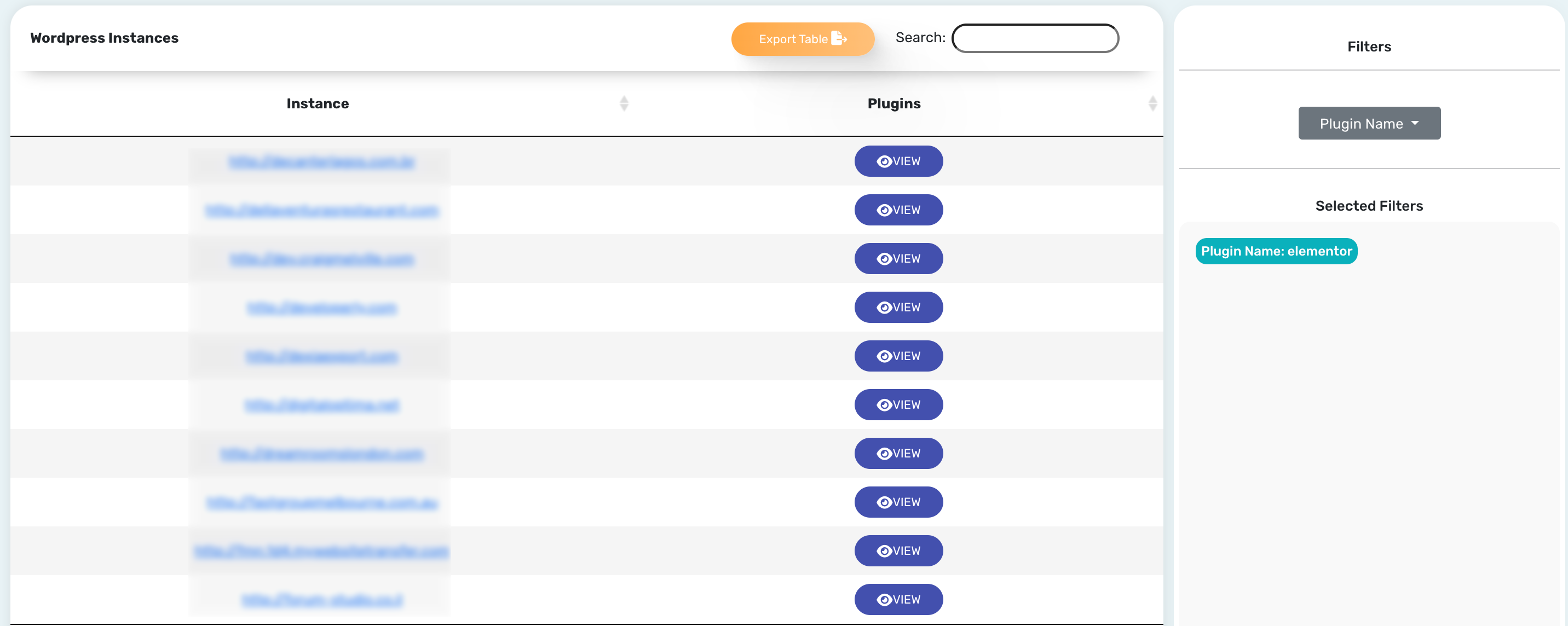Open the first row's instance URL link

[x=321, y=162]
